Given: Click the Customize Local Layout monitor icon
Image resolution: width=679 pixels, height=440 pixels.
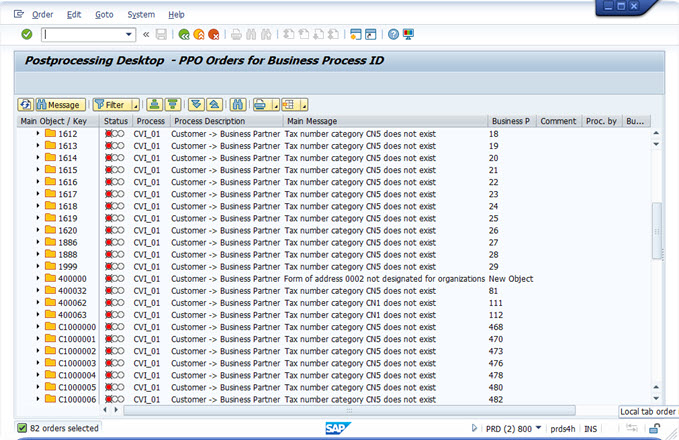Looking at the screenshot, I should click(x=408, y=35).
